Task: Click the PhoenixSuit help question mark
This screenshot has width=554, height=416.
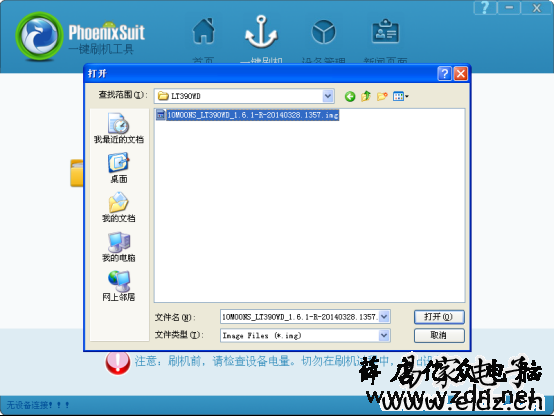Action: (485, 8)
